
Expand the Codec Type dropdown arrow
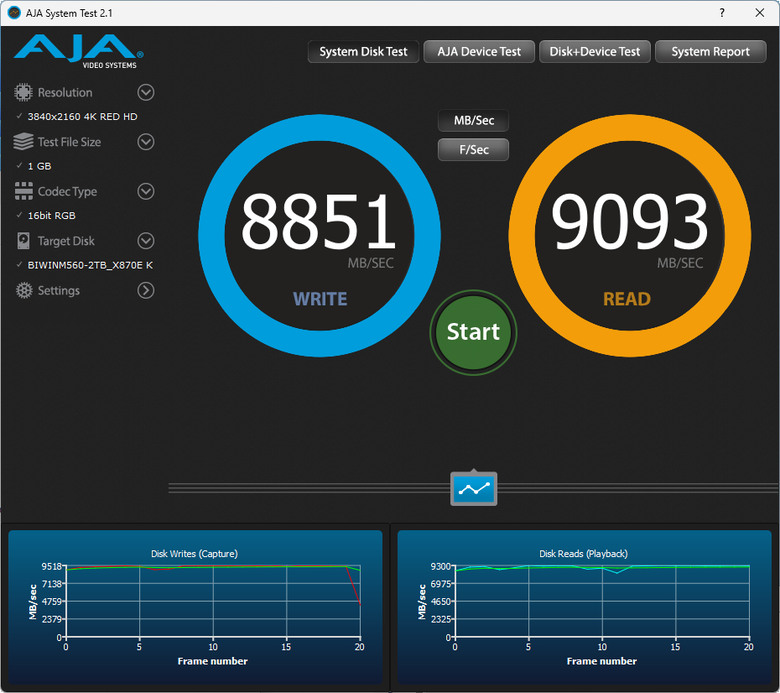point(146,191)
